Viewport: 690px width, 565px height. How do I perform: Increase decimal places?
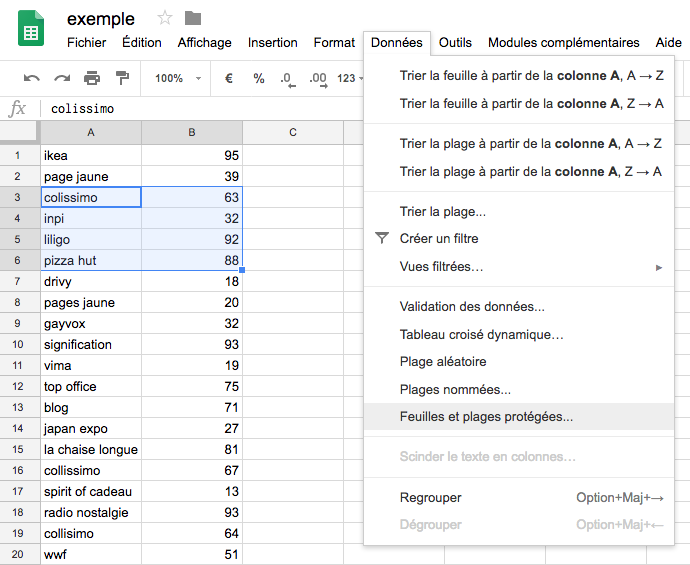point(318,78)
